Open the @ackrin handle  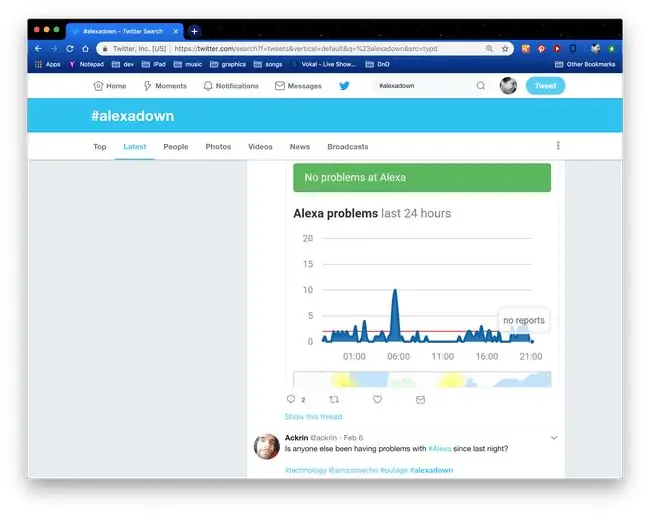tap(323, 437)
